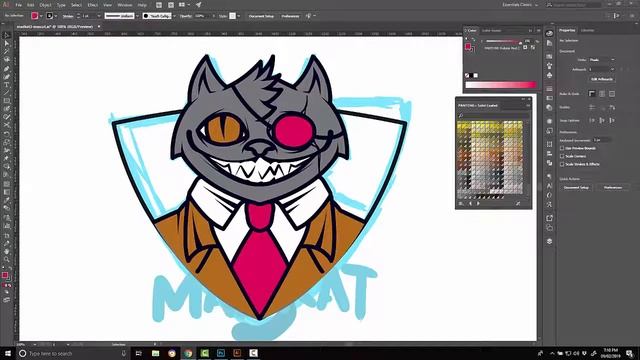
Task: Click the tint slider in Color panel
Action: pos(504,41)
